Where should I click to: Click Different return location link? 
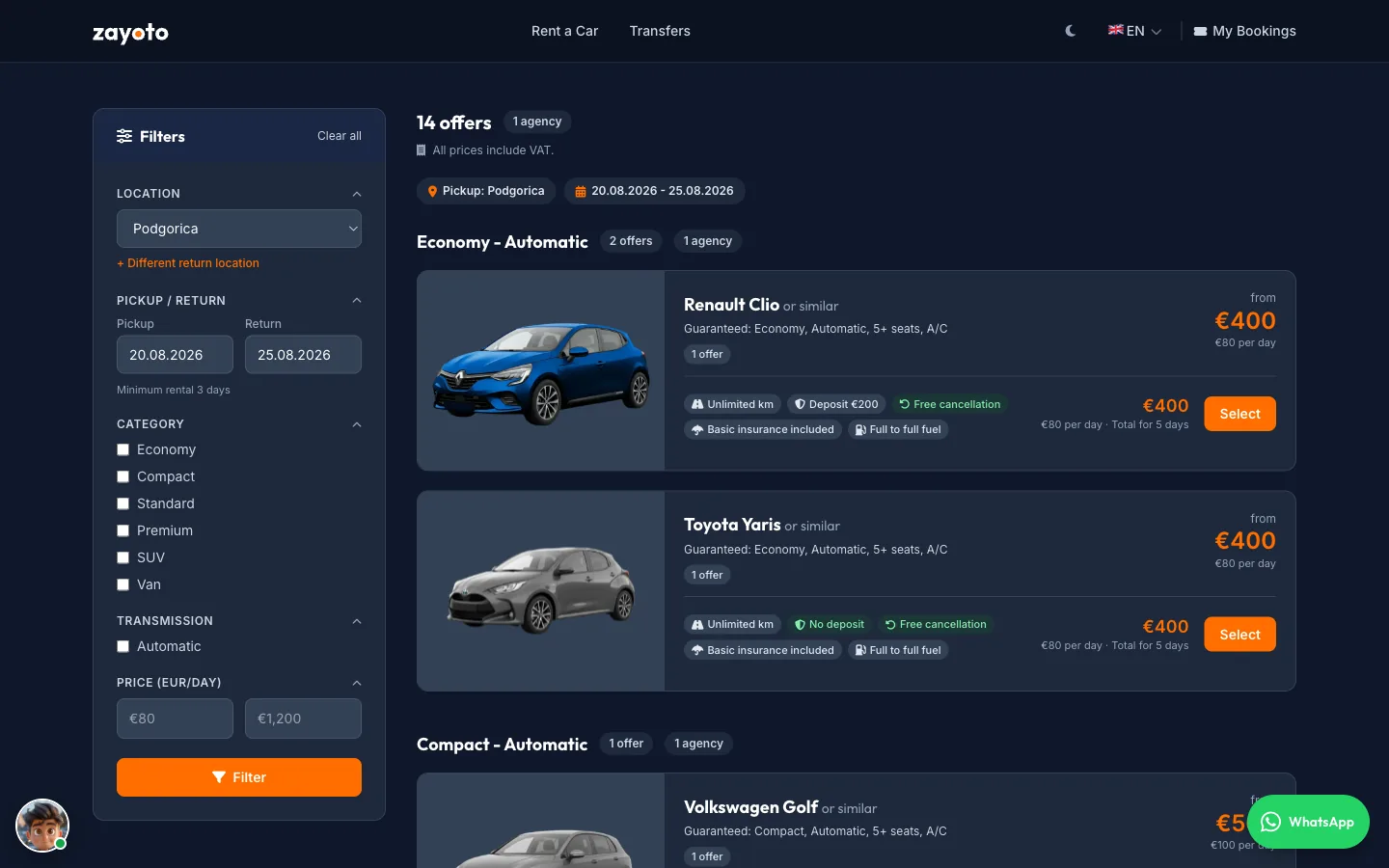tap(188, 263)
